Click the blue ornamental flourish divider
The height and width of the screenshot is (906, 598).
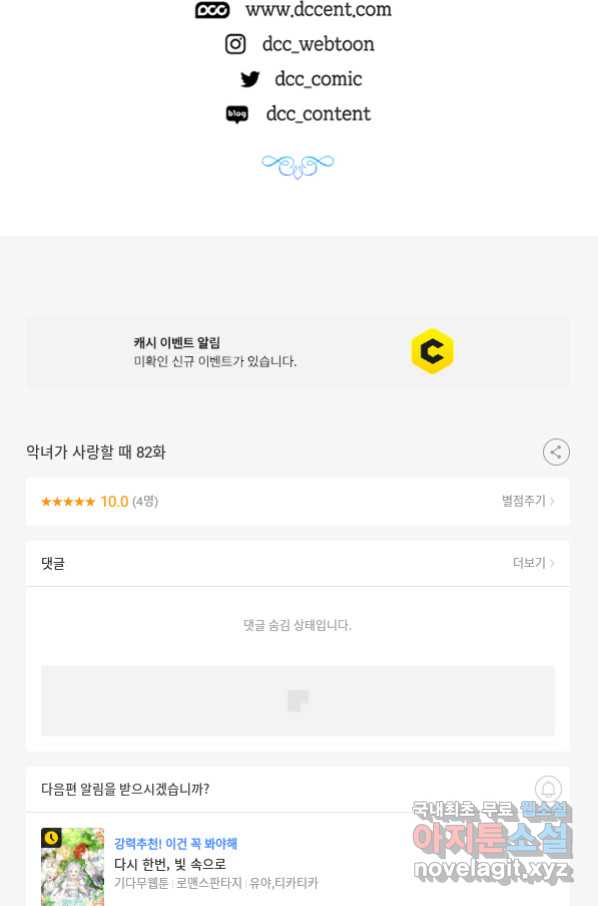[298, 166]
